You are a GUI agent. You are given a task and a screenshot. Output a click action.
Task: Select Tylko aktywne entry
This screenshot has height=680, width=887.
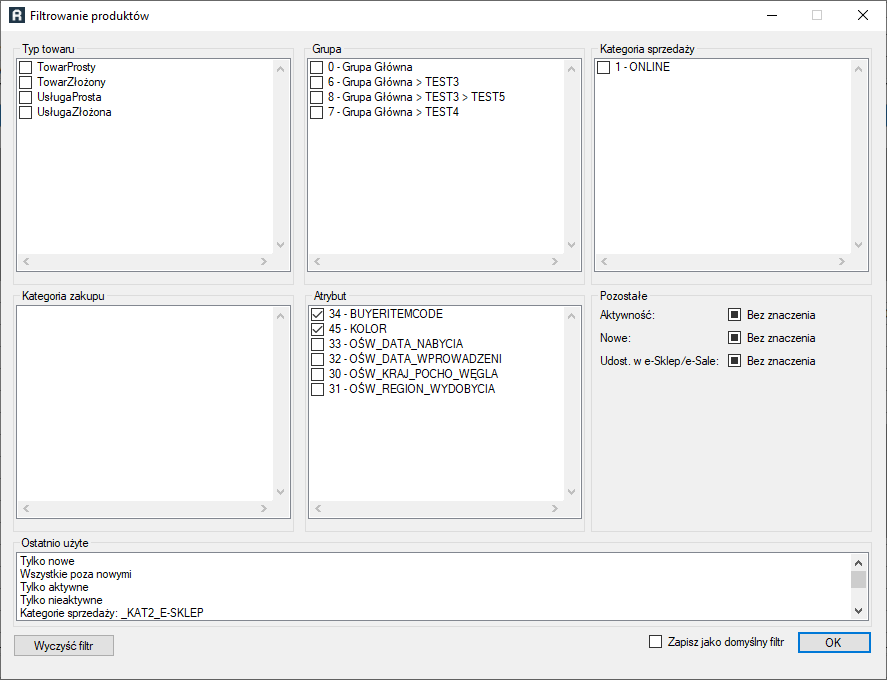54,587
